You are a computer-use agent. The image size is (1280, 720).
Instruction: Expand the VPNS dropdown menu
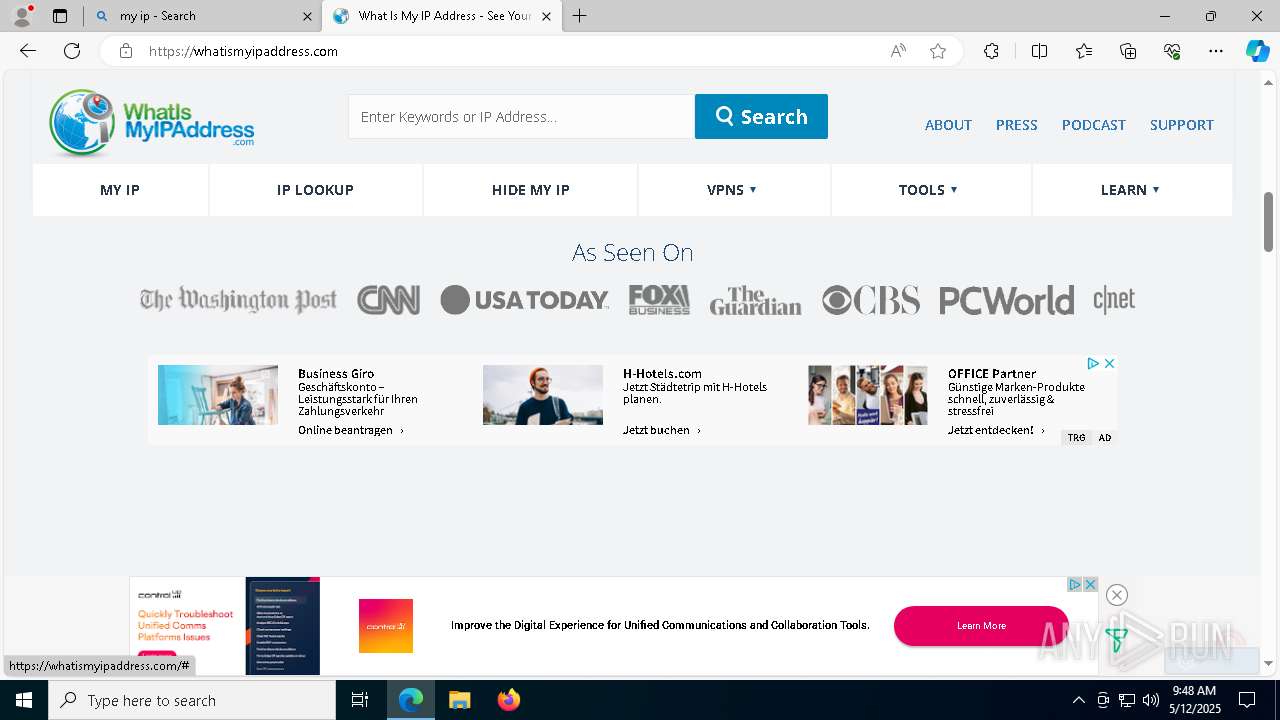(x=733, y=190)
